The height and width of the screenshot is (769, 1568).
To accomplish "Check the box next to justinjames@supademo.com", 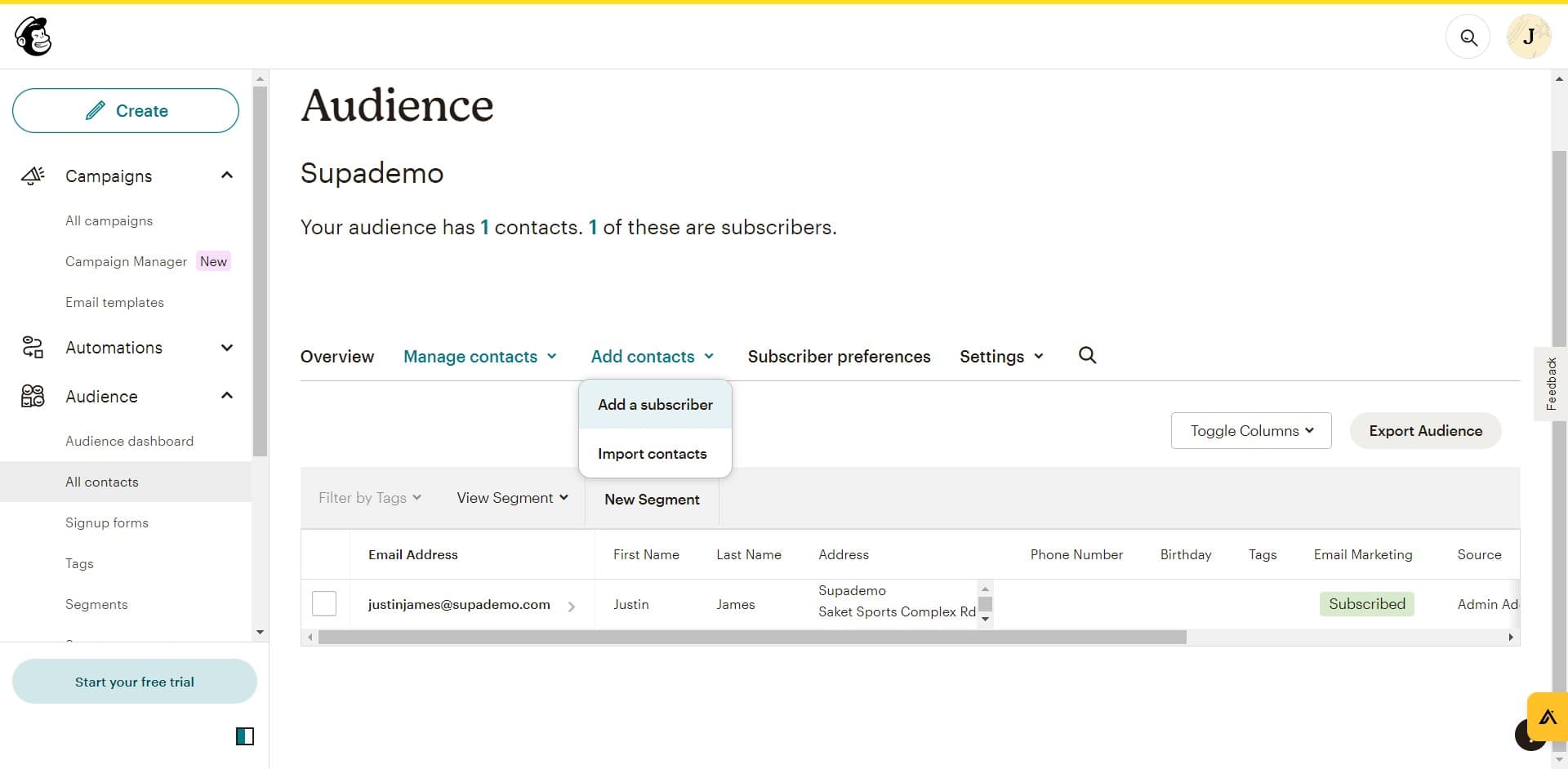I will click(x=323, y=603).
